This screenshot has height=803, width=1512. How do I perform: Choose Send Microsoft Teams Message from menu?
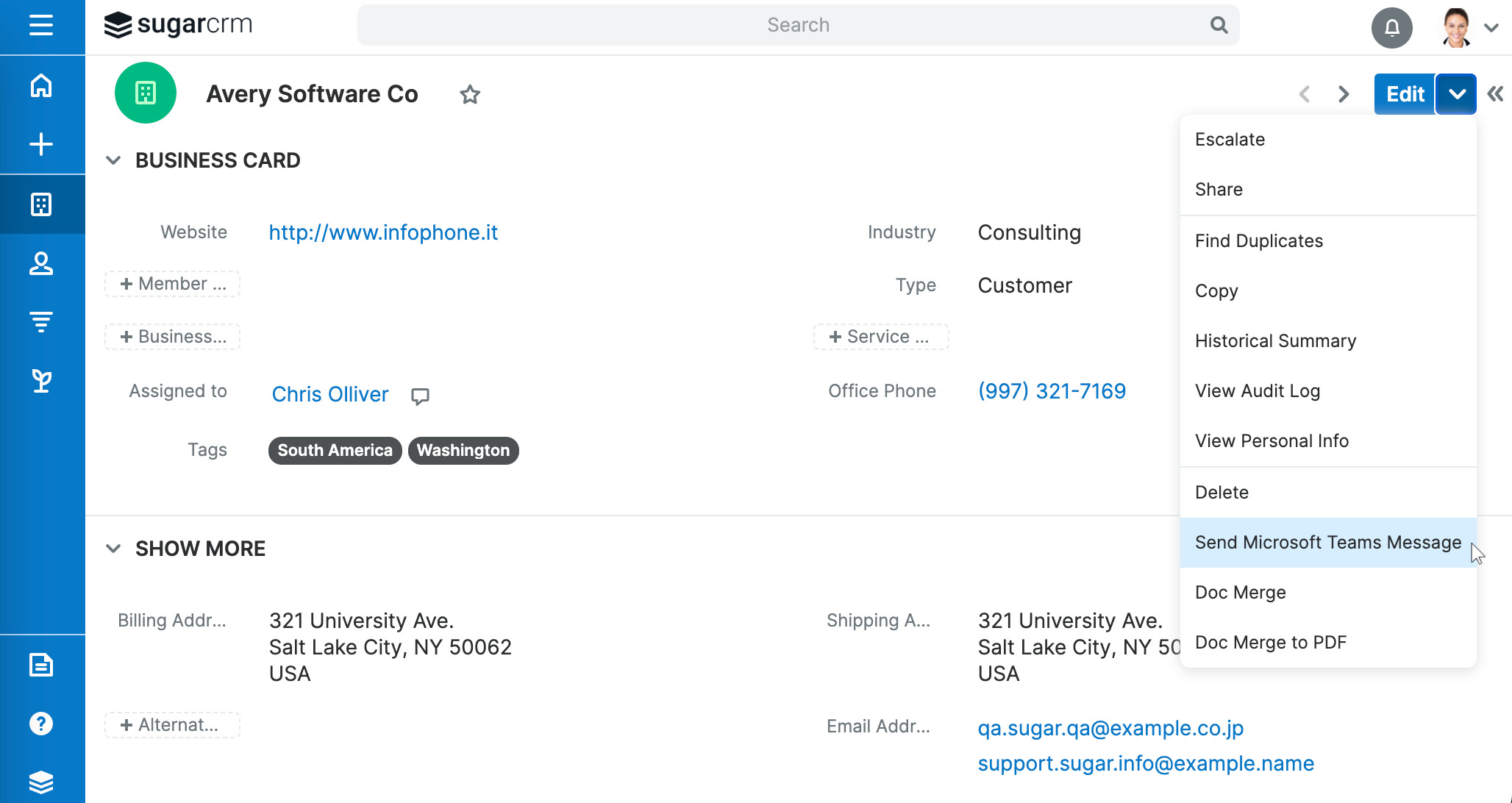1327,542
